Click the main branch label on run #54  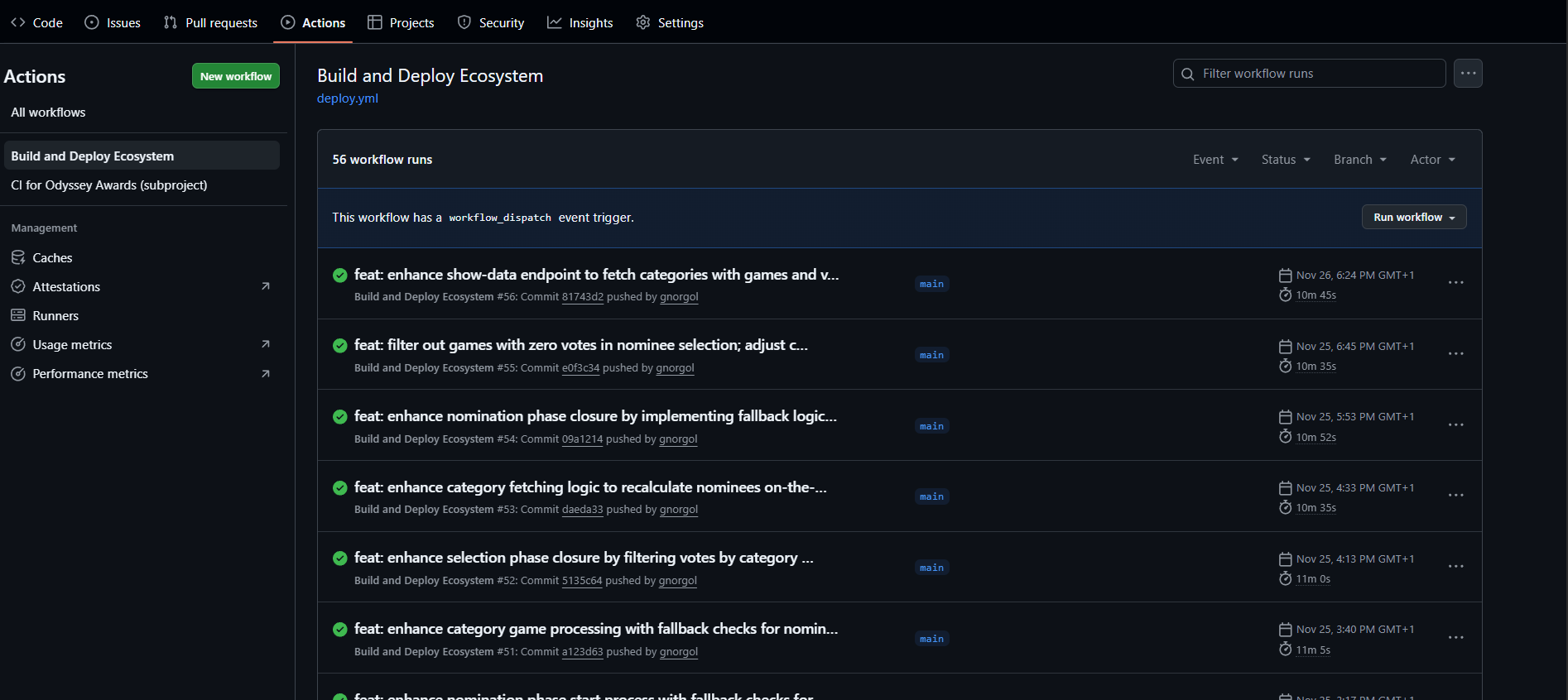click(931, 426)
